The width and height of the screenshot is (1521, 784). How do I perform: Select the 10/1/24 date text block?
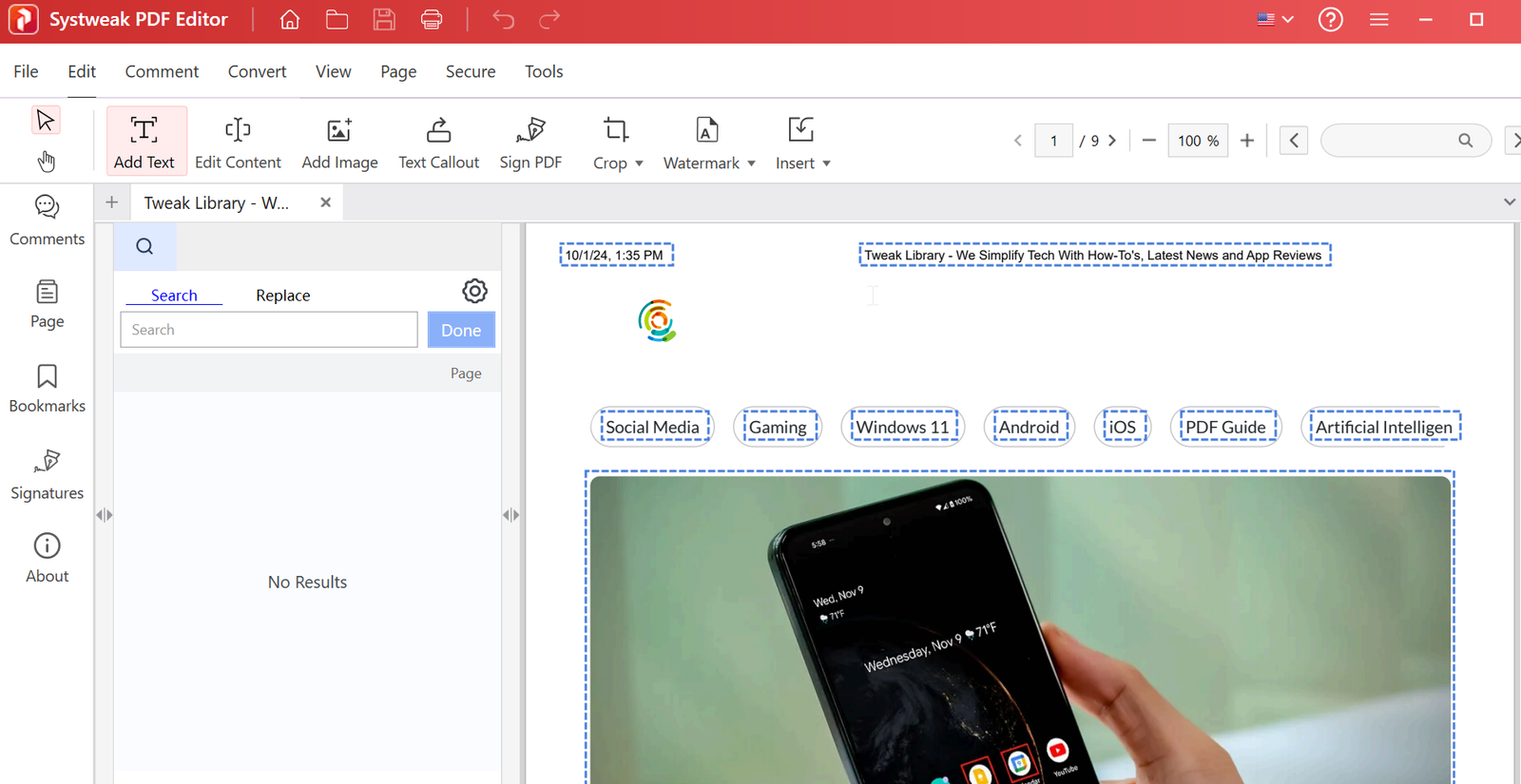[x=617, y=255]
